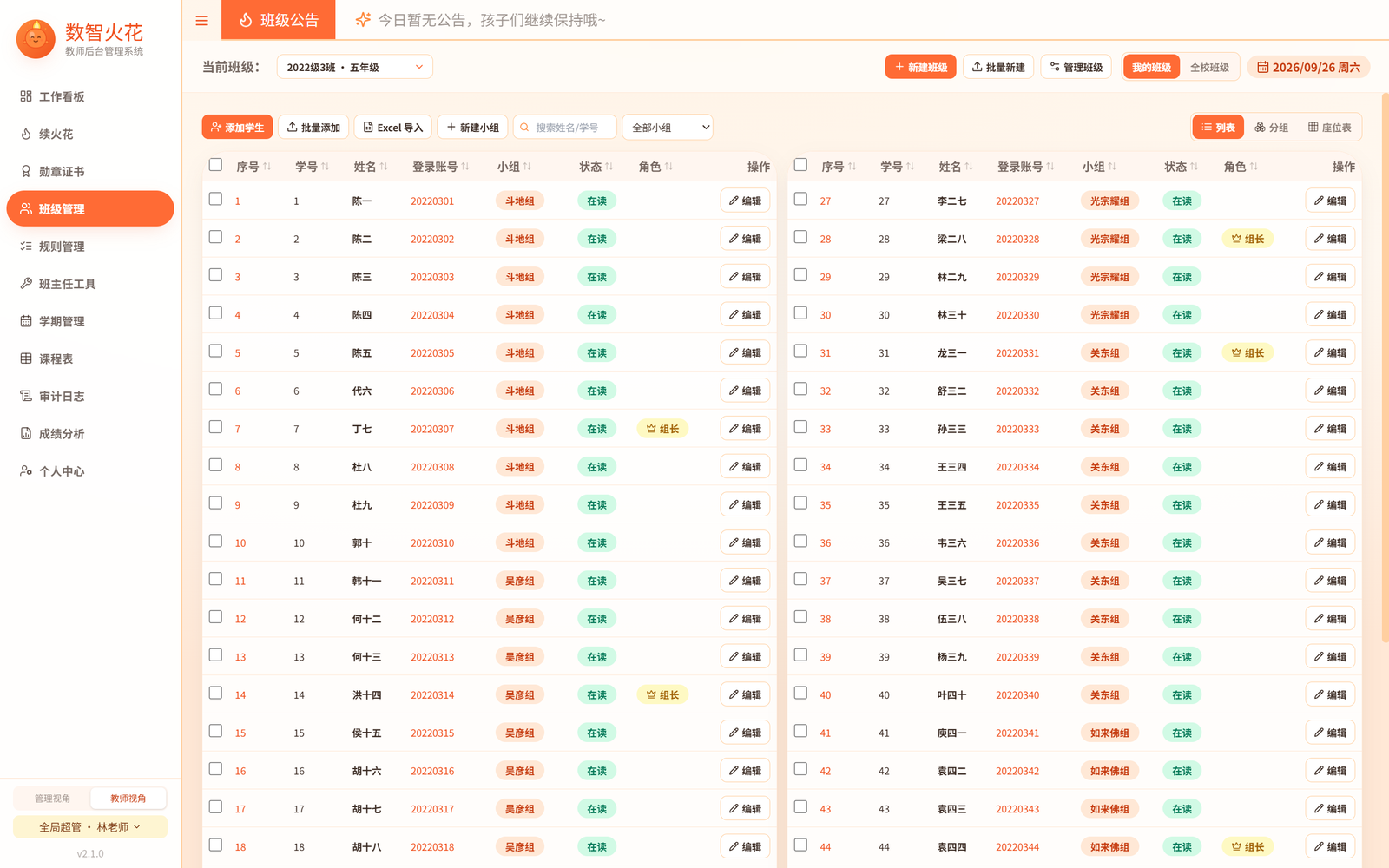Tick the checkbox for student 陈一
This screenshot has width=1389, height=868.
coord(215,199)
